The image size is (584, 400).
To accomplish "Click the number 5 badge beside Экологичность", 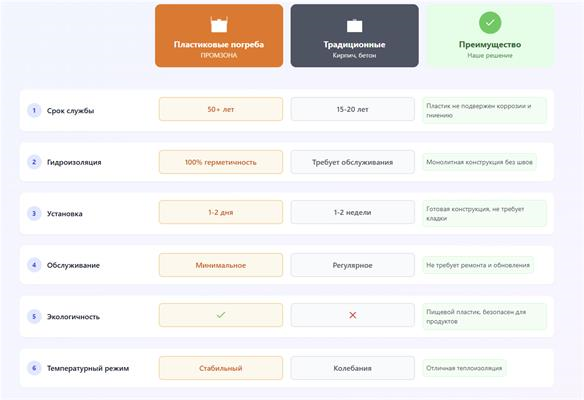I will tap(34, 317).
